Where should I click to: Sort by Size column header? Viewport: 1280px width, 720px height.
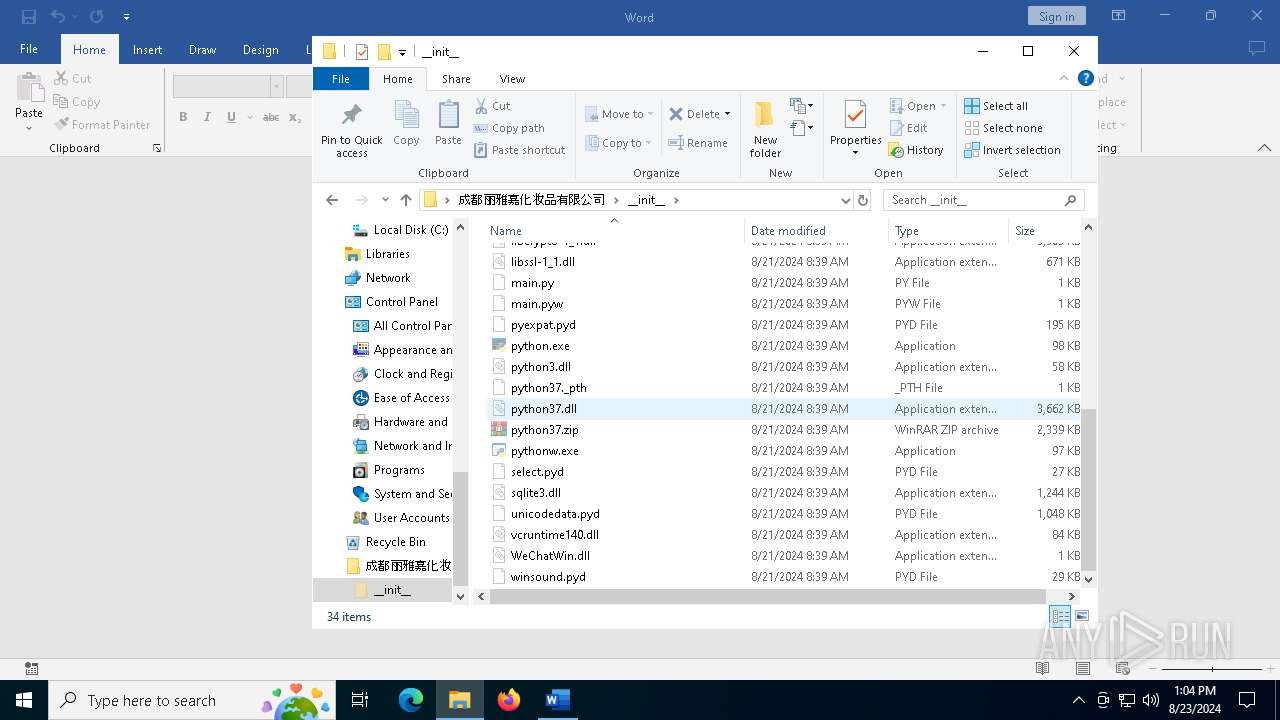point(1044,231)
